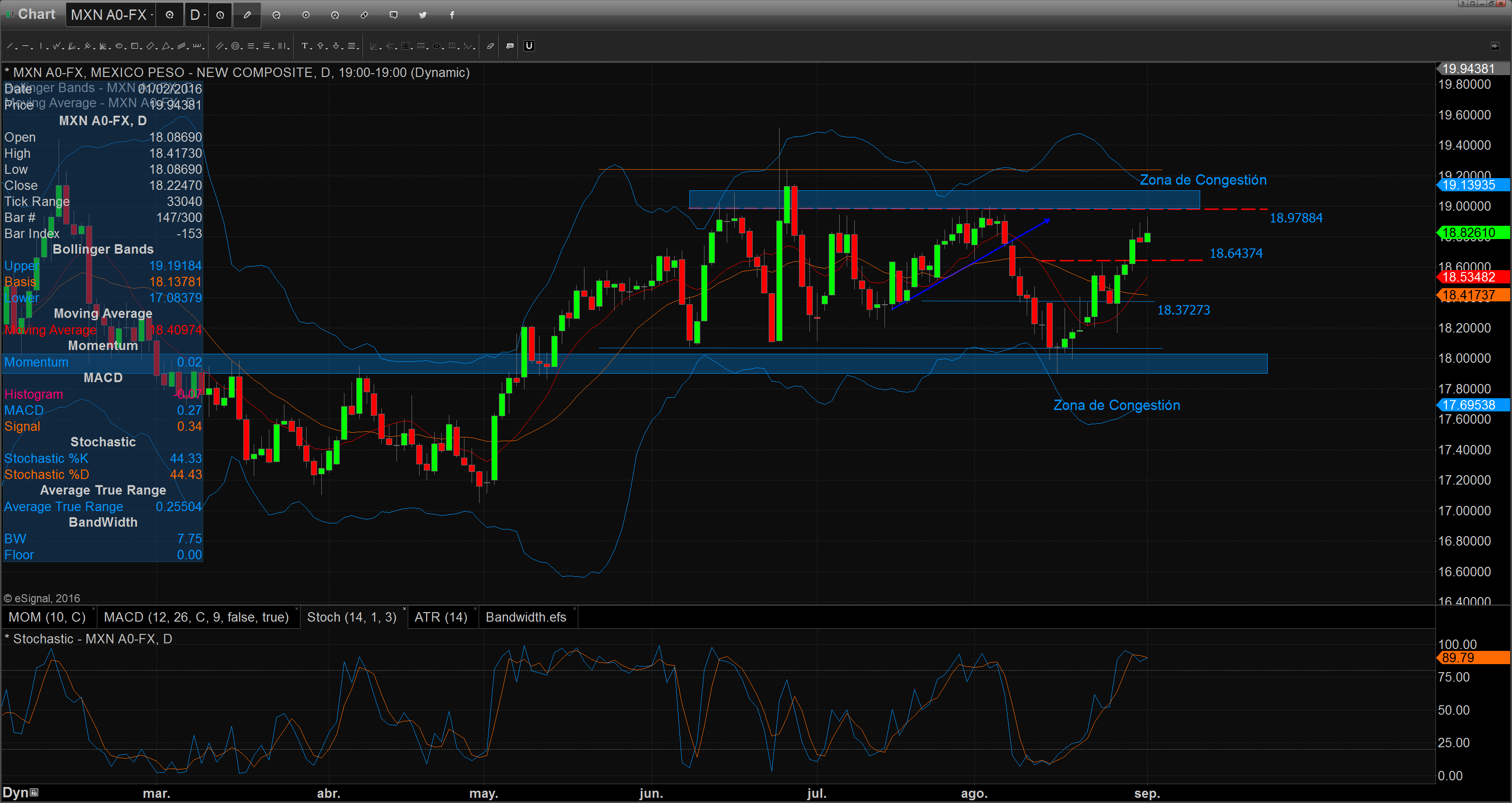
Task: Click the Dyn scaling button
Action: [20, 793]
